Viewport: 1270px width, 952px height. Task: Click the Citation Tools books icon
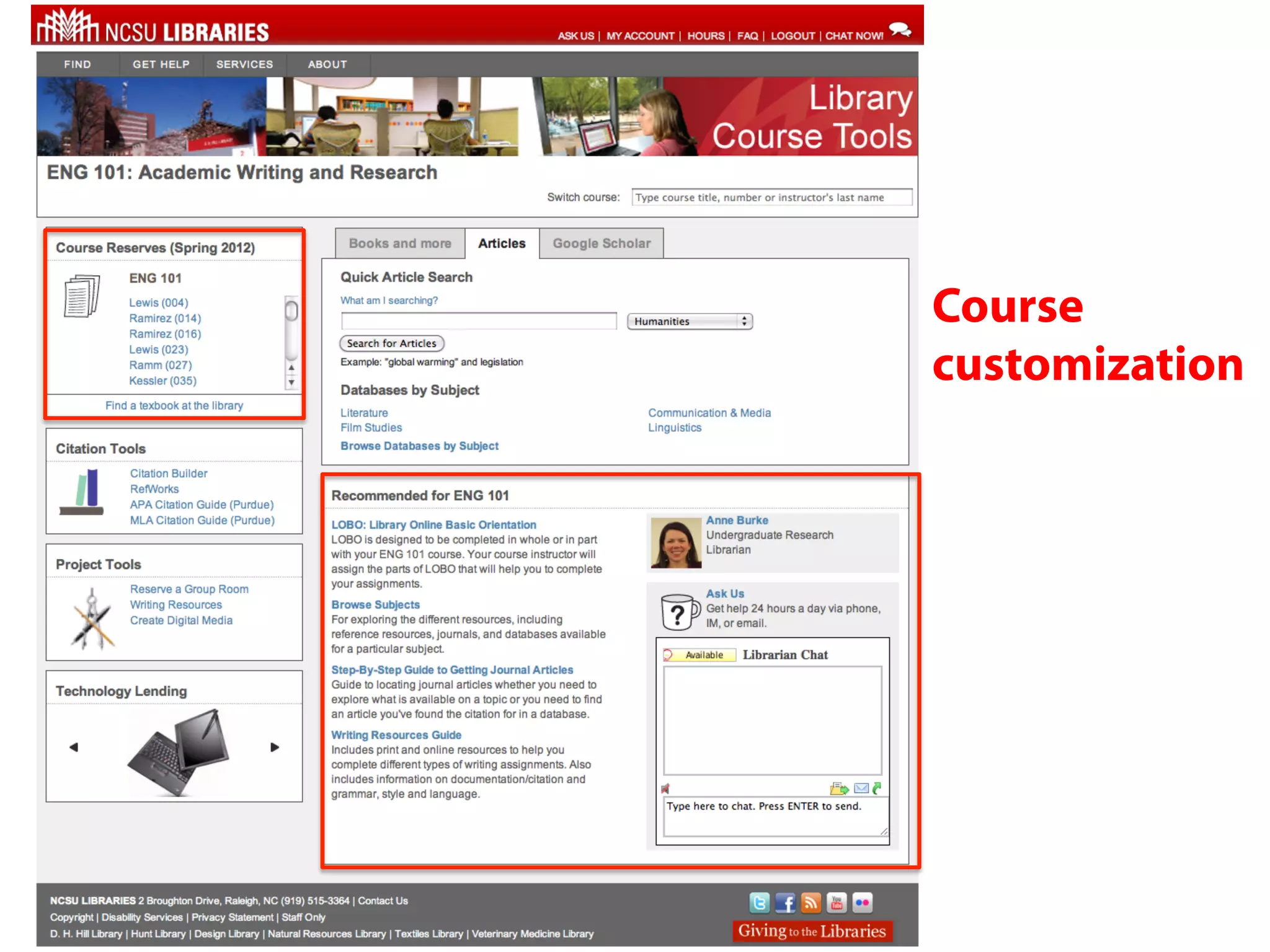click(81, 493)
